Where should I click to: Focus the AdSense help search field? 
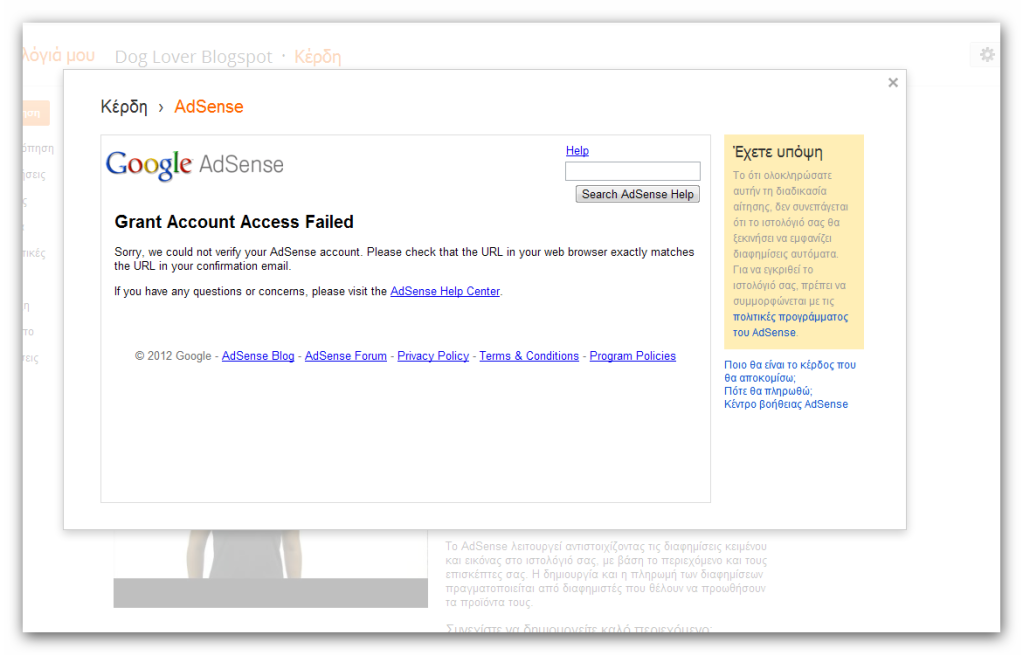pos(632,171)
